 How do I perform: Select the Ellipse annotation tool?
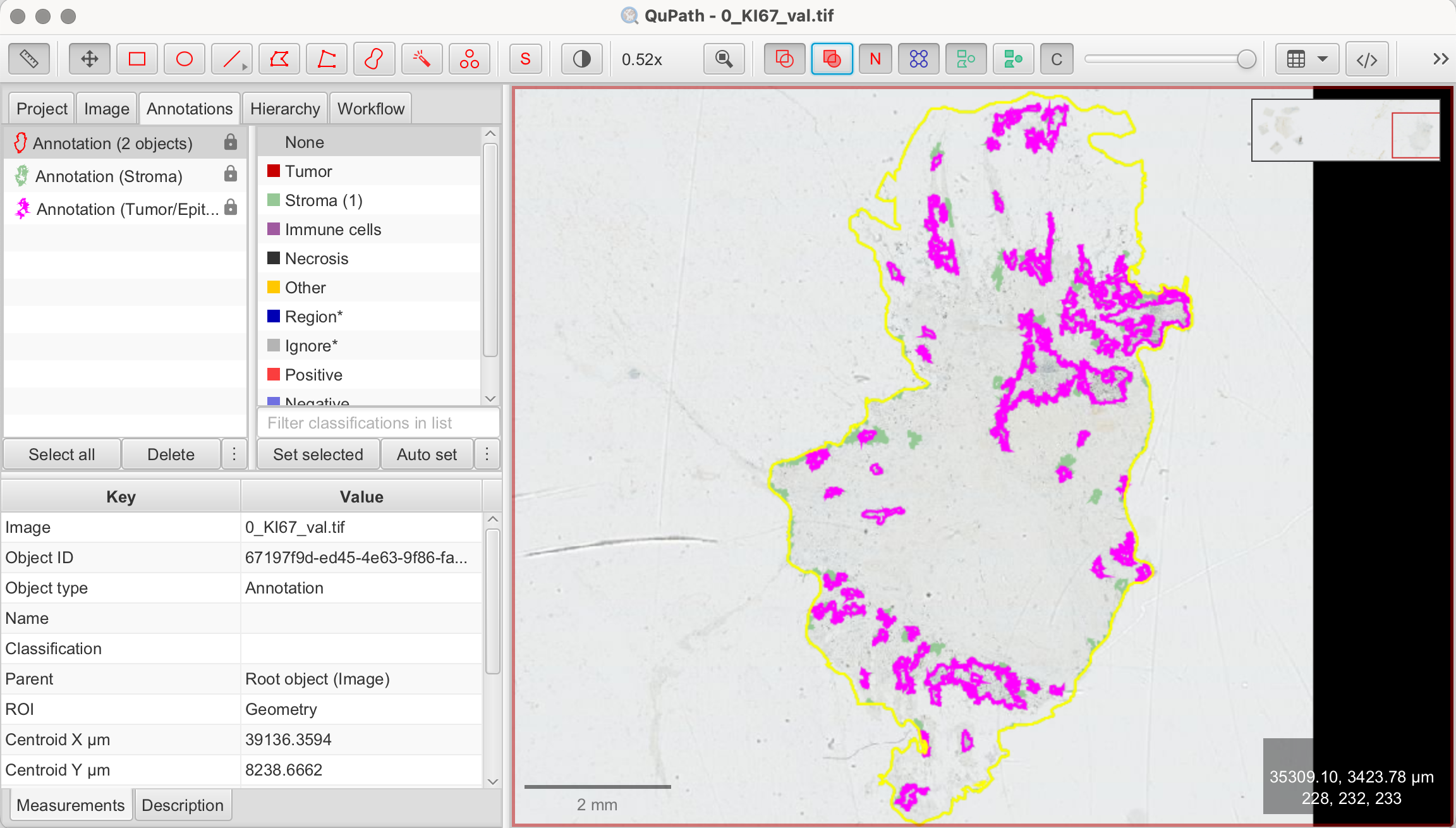[184, 59]
